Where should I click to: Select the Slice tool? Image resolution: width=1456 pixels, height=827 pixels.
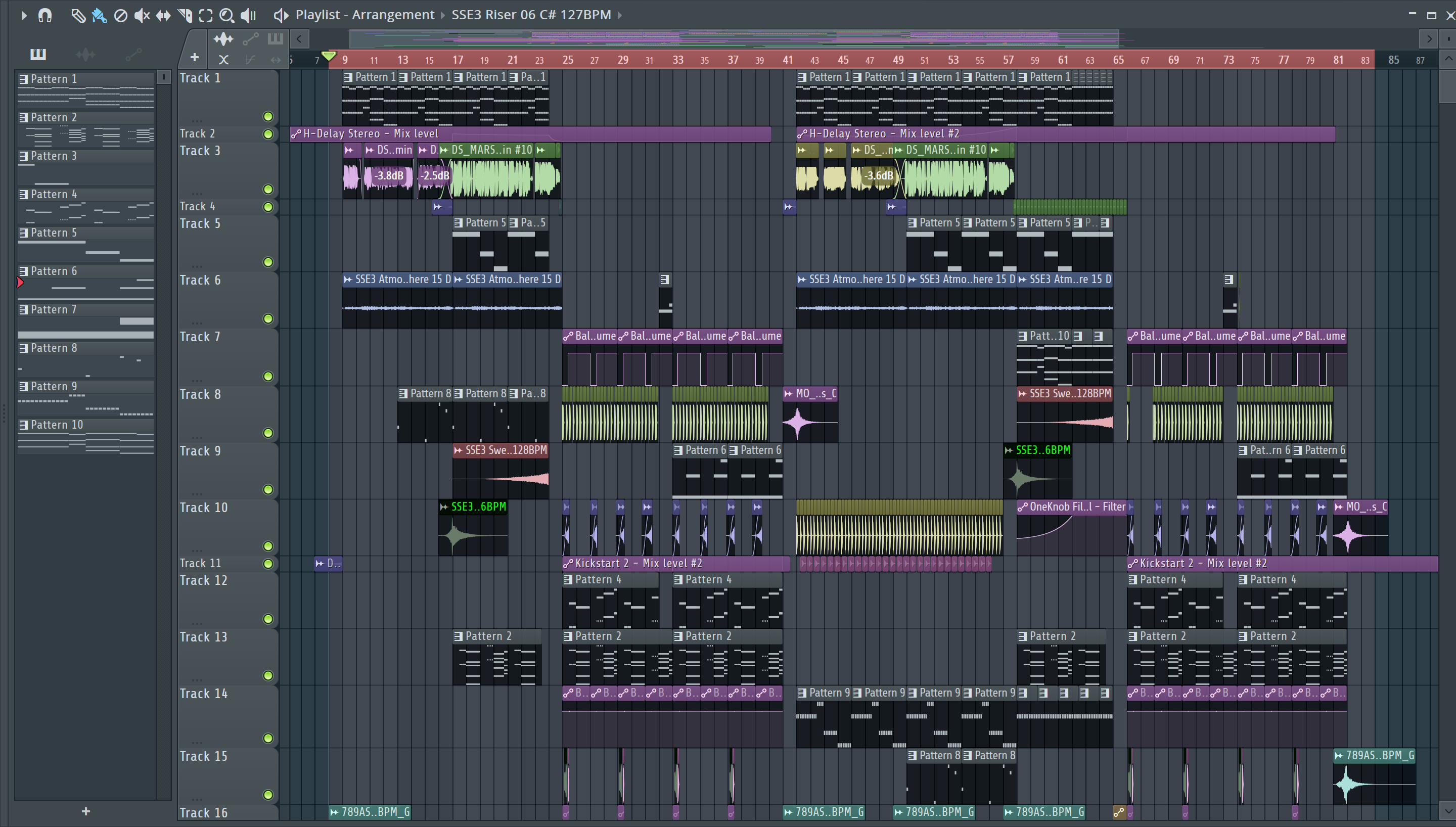pos(185,15)
